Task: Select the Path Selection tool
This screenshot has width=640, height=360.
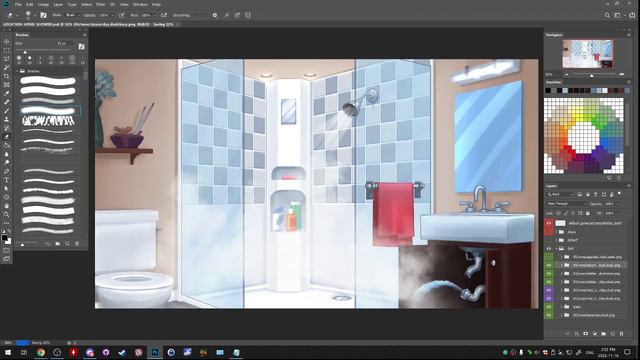Action: [x=7, y=188]
